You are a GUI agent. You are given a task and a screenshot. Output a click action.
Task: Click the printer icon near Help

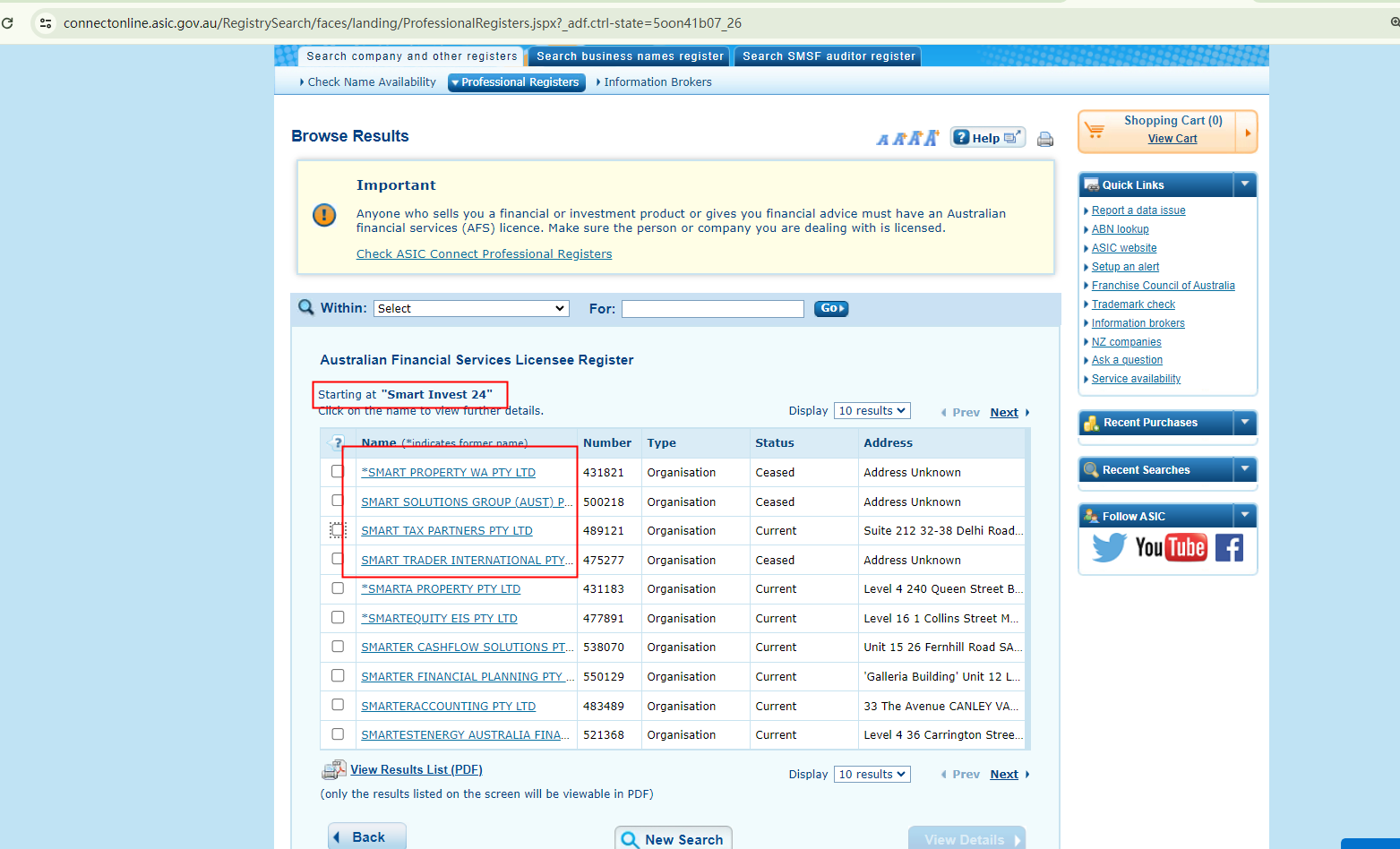click(x=1044, y=139)
